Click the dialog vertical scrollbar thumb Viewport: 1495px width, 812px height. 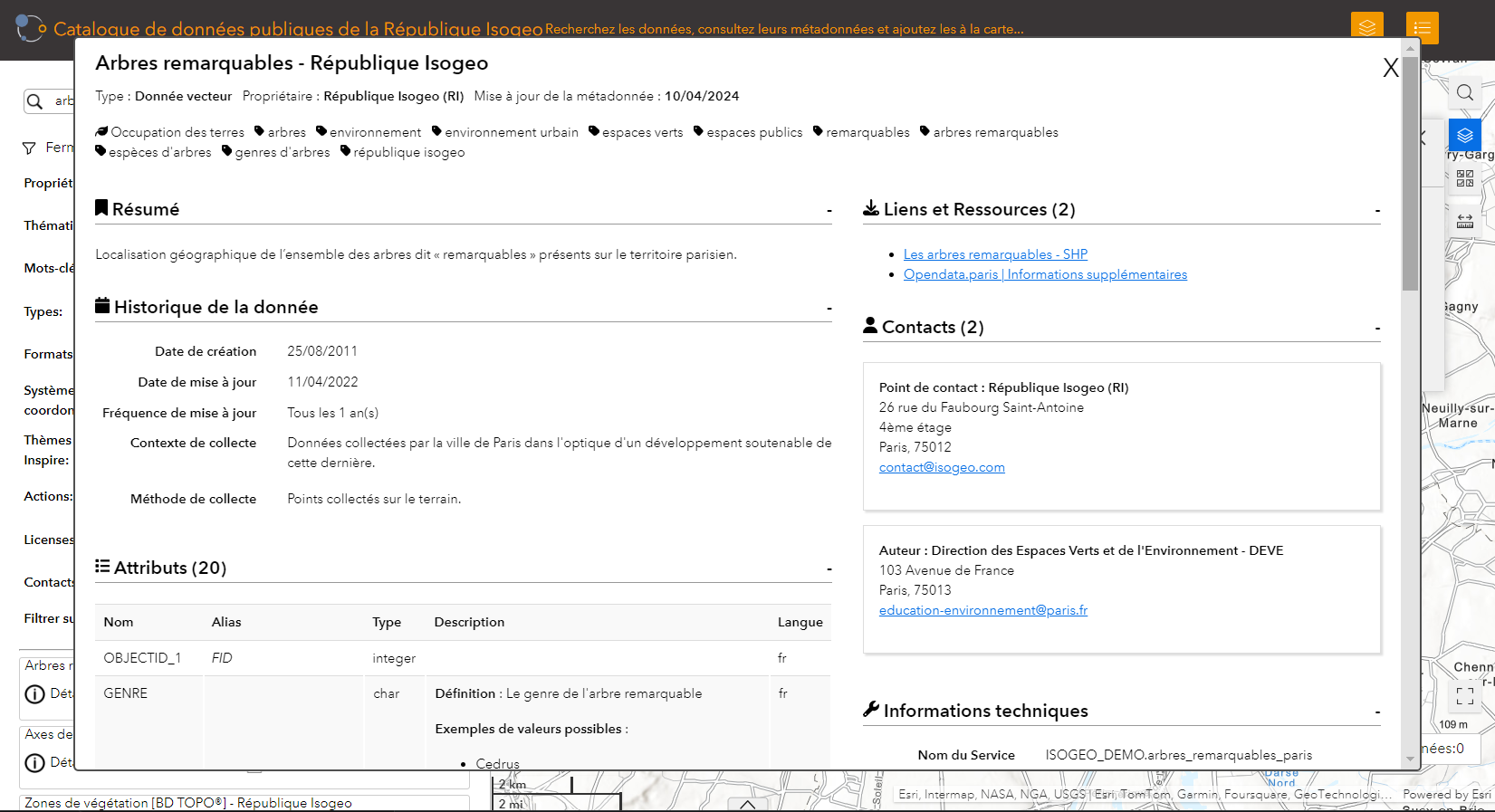(x=1410, y=173)
